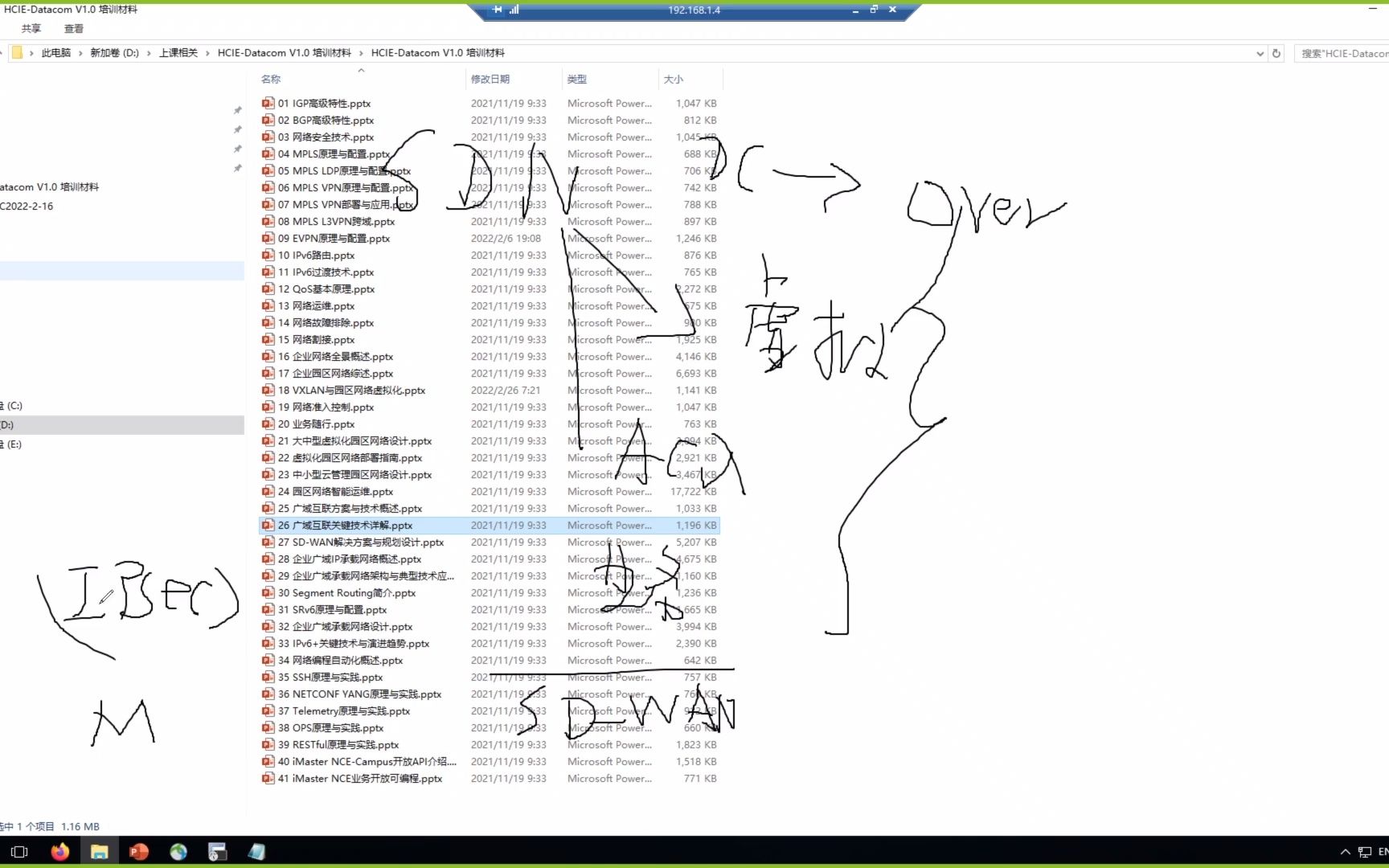Image resolution: width=1389 pixels, height=868 pixels.
Task: Click the pptx icon of 02 BGP高级特性.pptx
Action: [x=268, y=120]
